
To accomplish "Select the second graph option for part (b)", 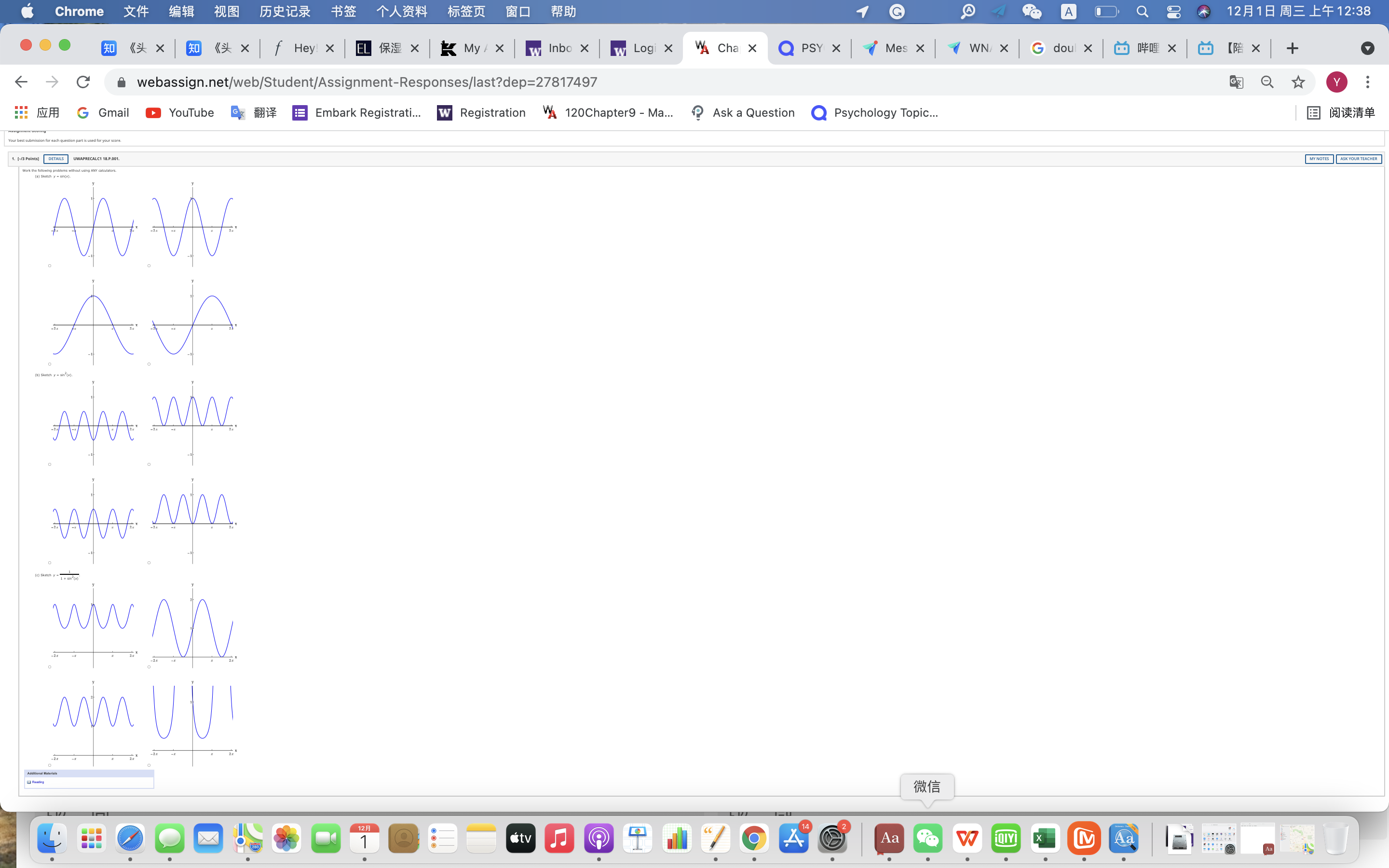I will [x=149, y=464].
